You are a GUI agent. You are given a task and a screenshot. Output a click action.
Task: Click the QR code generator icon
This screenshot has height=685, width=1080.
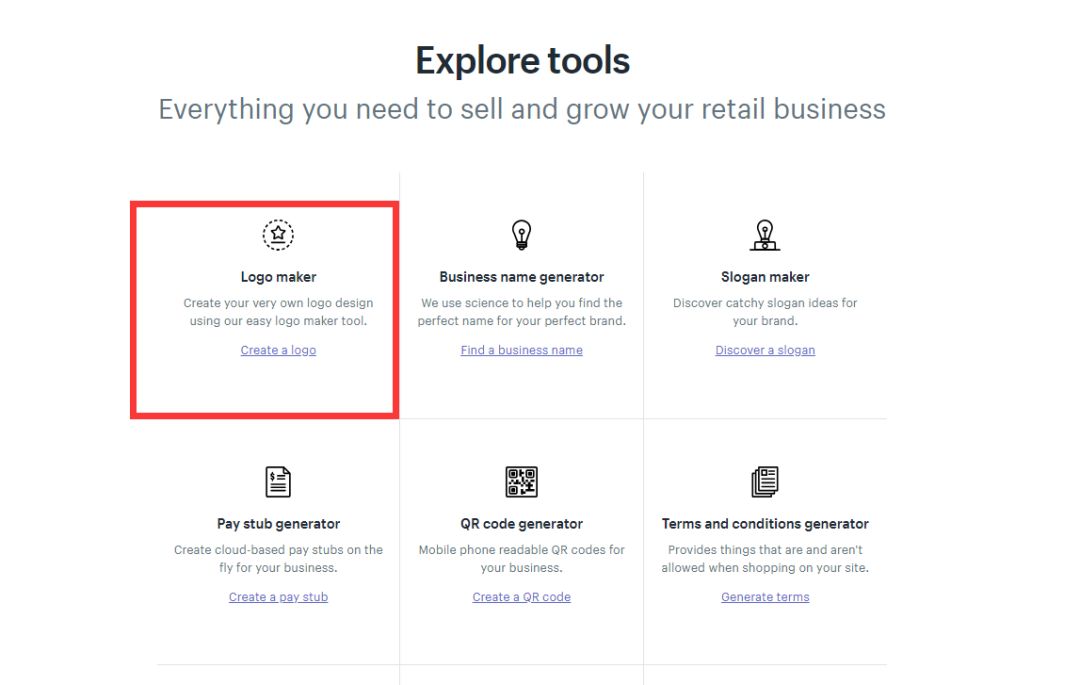click(521, 482)
